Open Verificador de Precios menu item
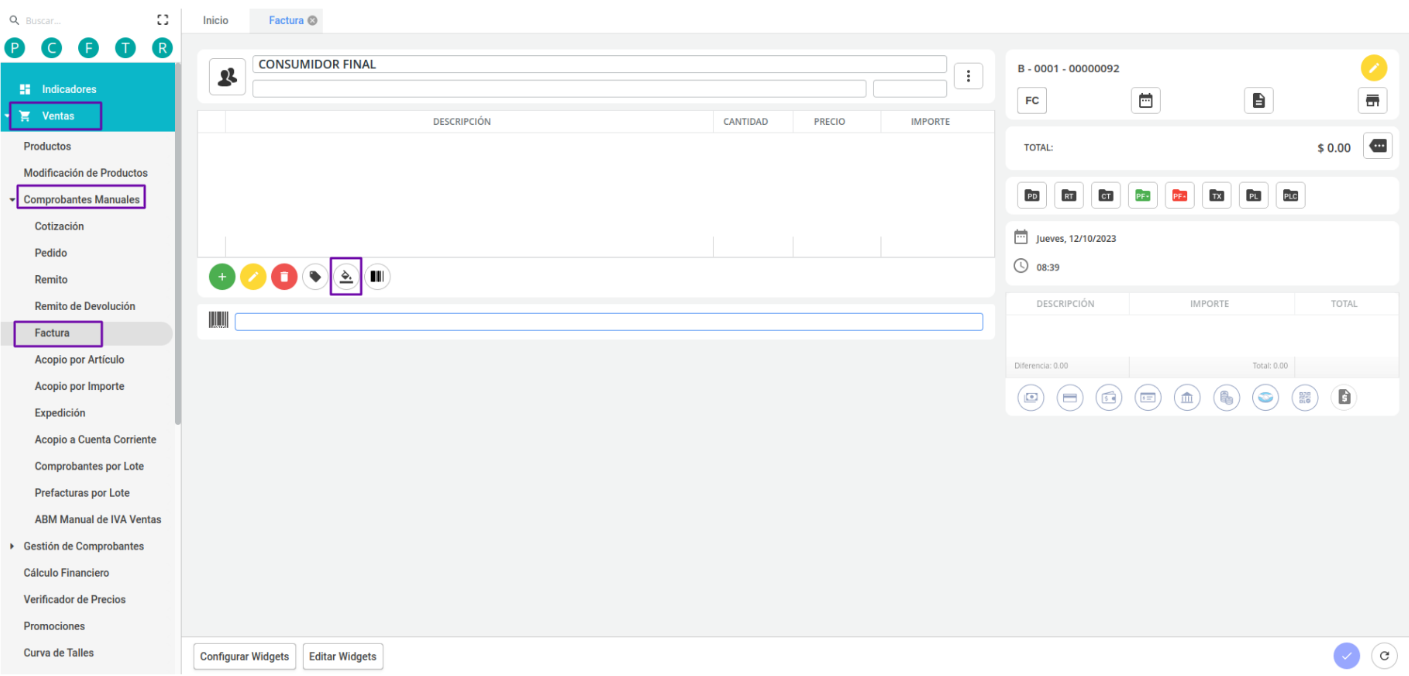The width and height of the screenshot is (1409, 676). (x=75, y=599)
